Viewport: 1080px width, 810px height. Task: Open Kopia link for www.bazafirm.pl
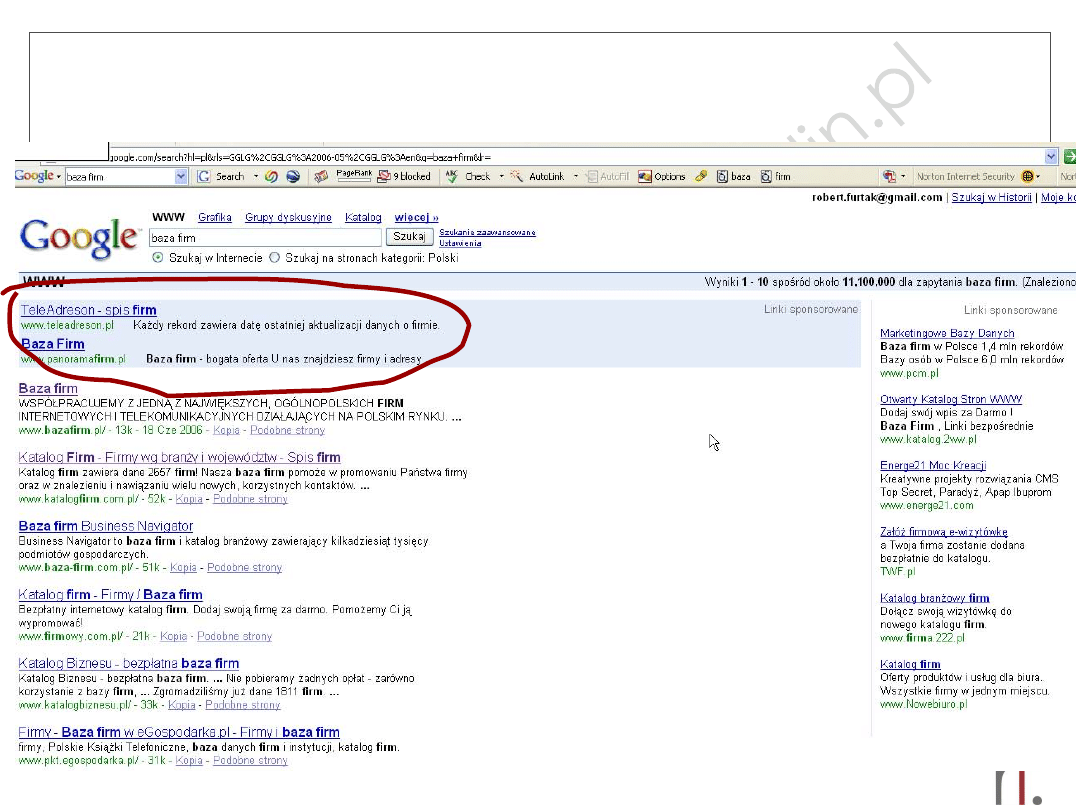click(226, 430)
